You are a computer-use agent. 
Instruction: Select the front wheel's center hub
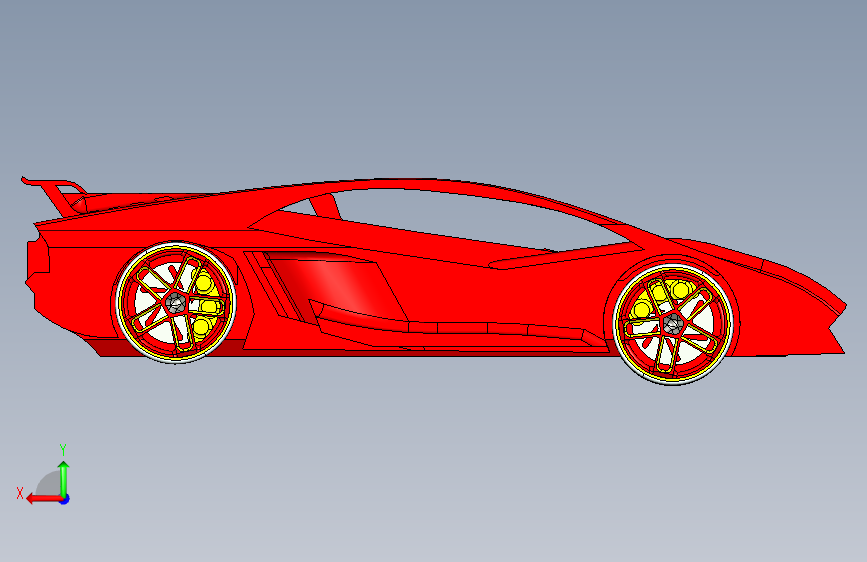[673, 324]
